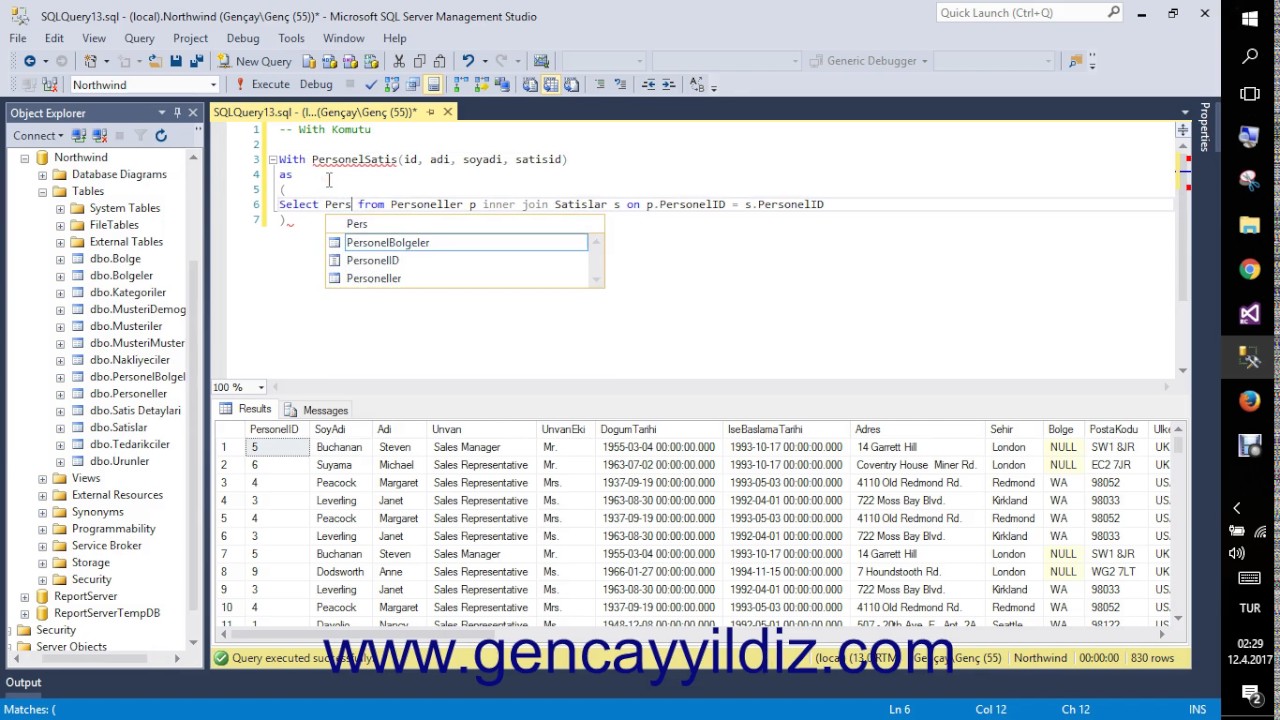Toggle auto-hide pin on Object Explorer
This screenshot has height=720, width=1280.
177,113
